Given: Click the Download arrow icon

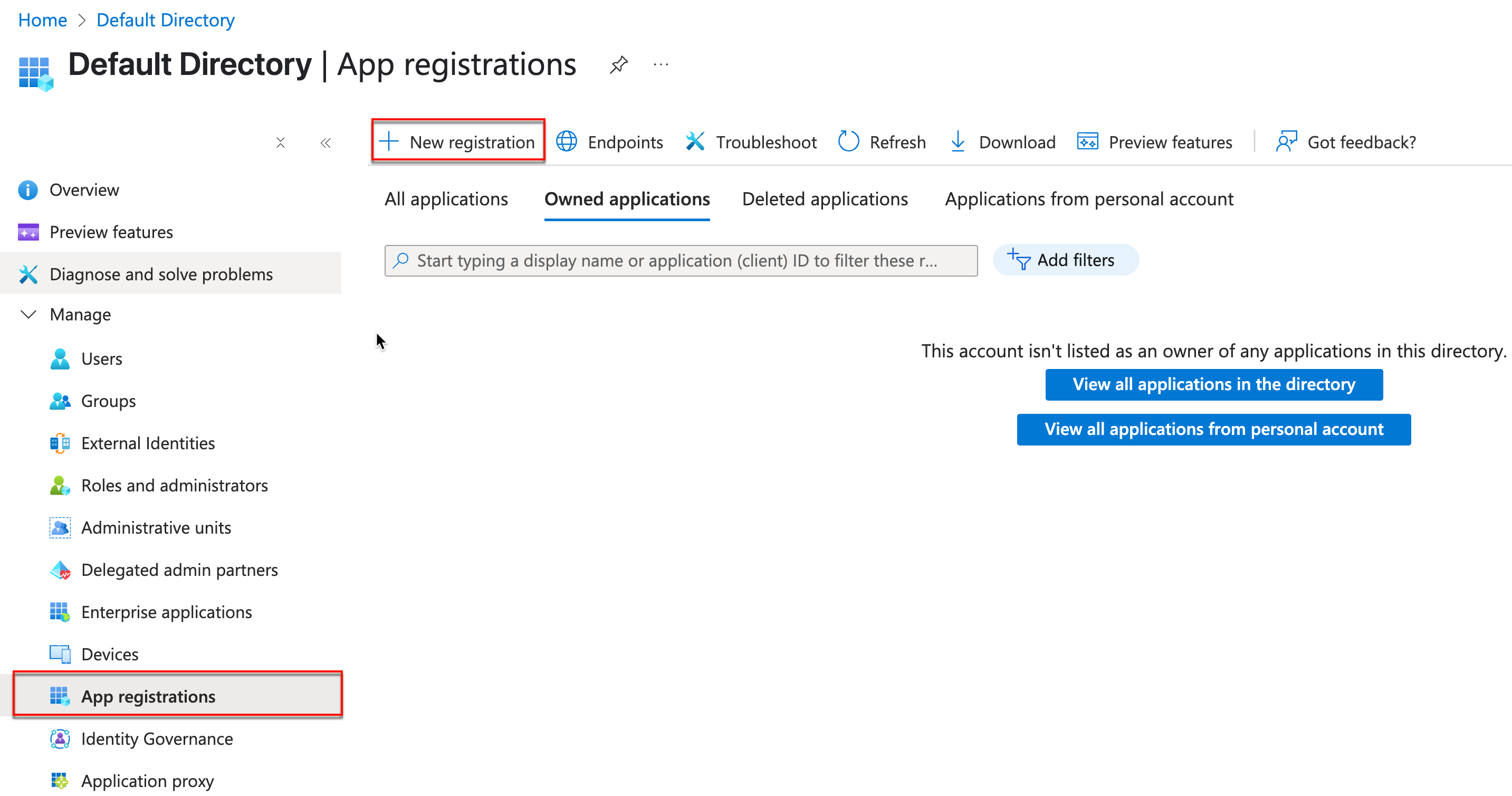Looking at the screenshot, I should [x=958, y=141].
